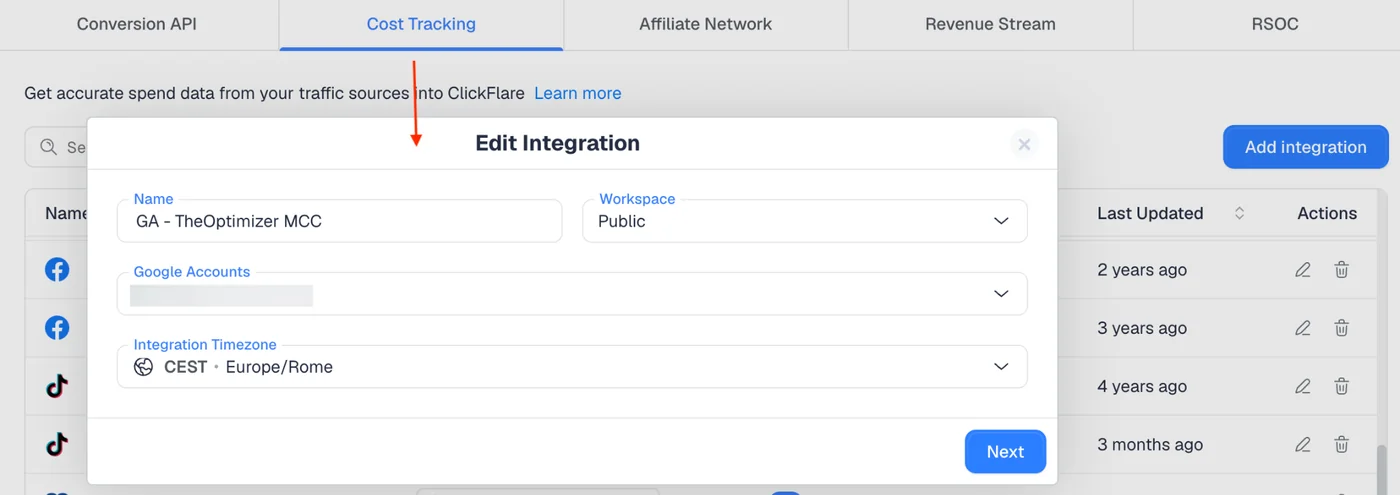Click the Facebook icon in the 2 years ago row

click(57, 270)
